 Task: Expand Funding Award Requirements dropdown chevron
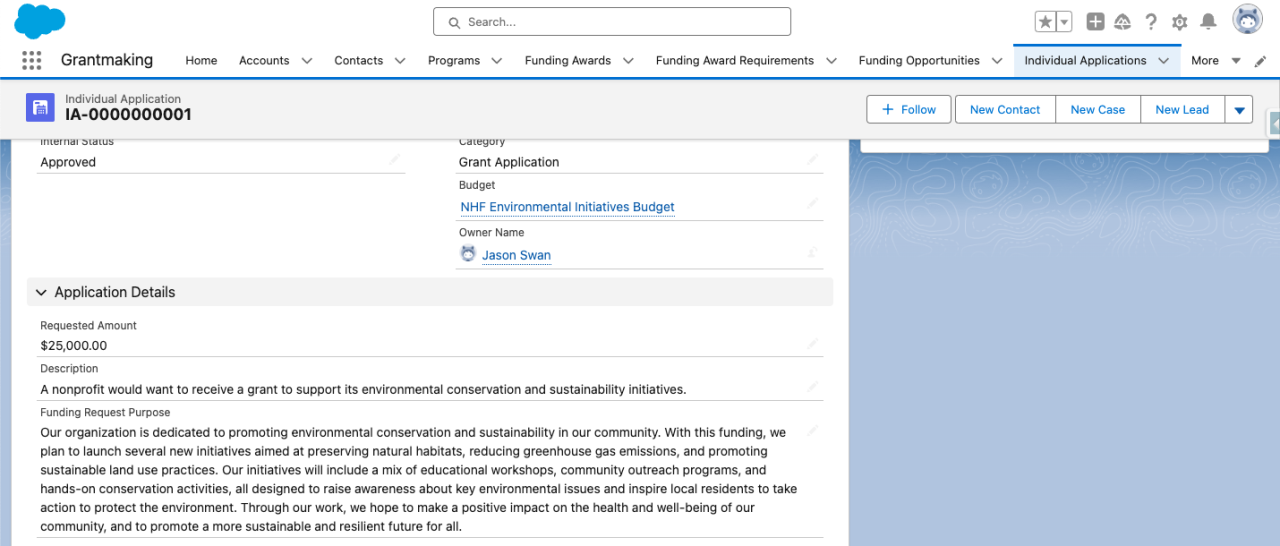[831, 61]
